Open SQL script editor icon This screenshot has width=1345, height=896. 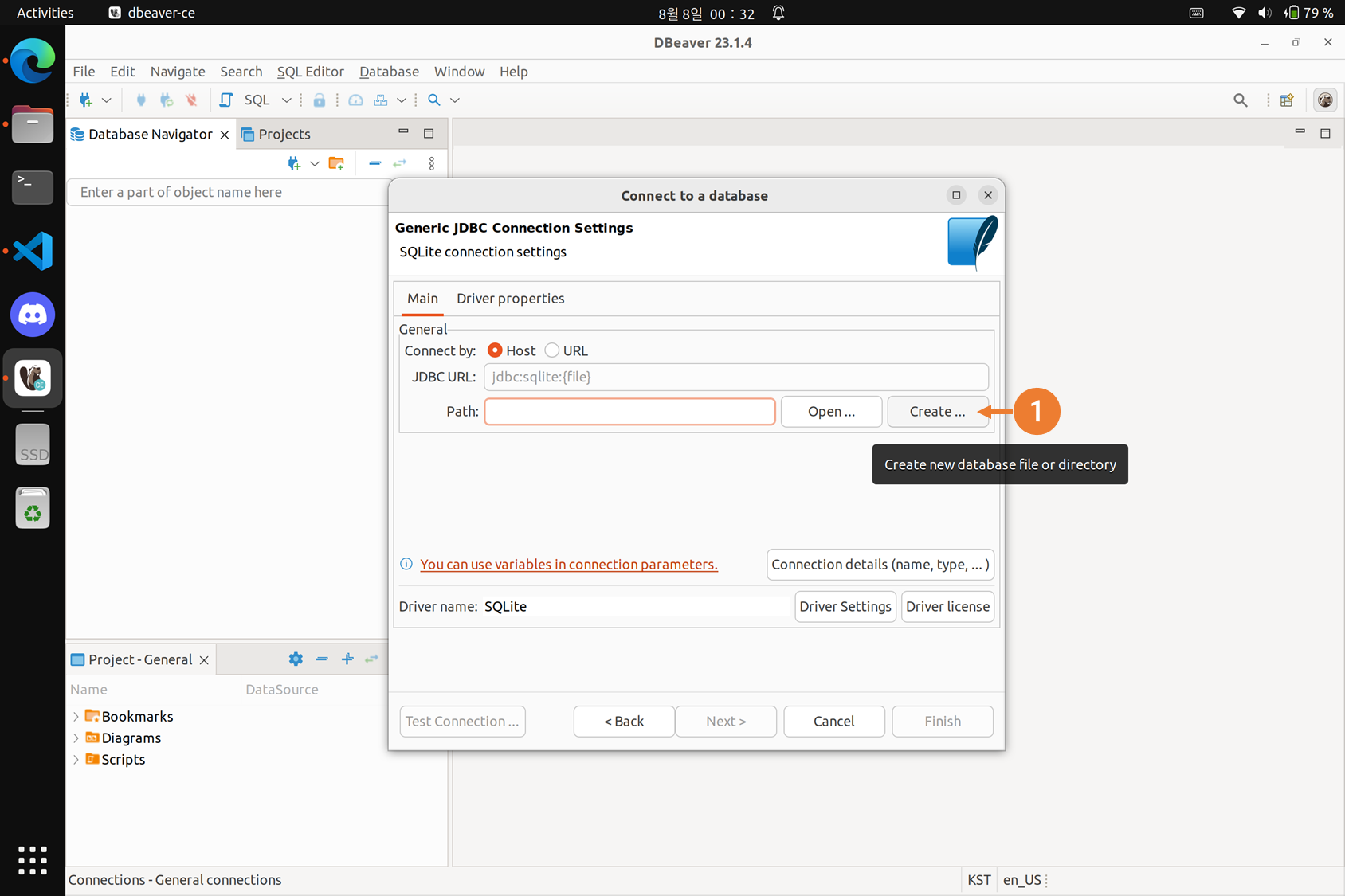226,100
